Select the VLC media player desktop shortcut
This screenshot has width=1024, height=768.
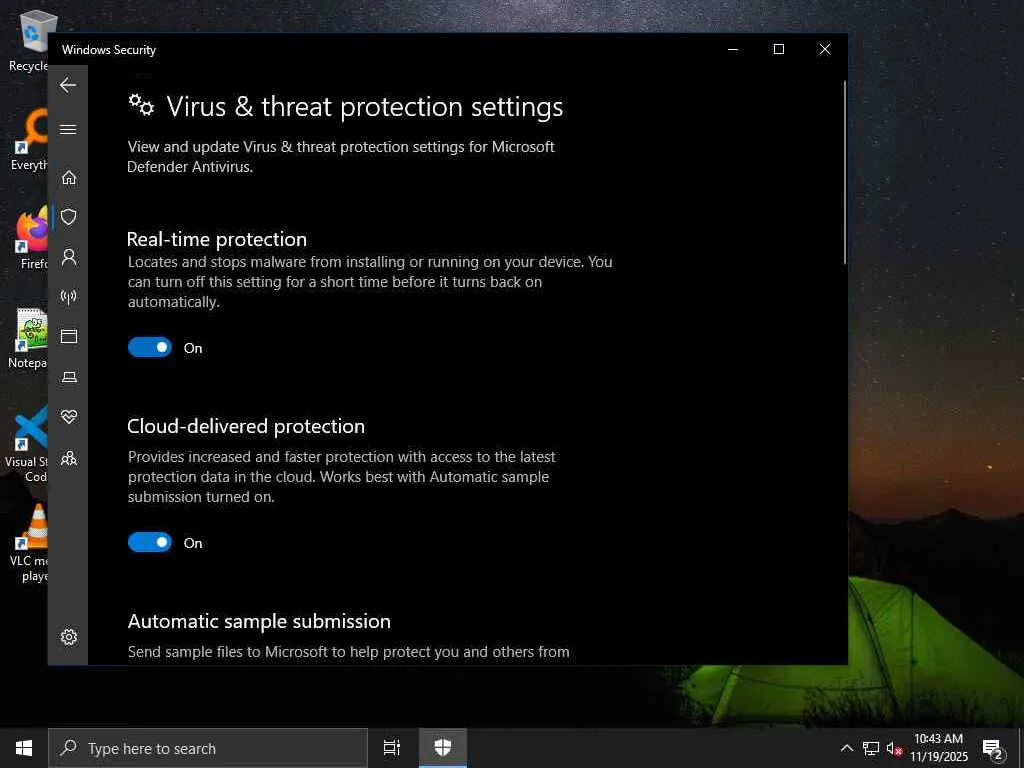click(29, 543)
